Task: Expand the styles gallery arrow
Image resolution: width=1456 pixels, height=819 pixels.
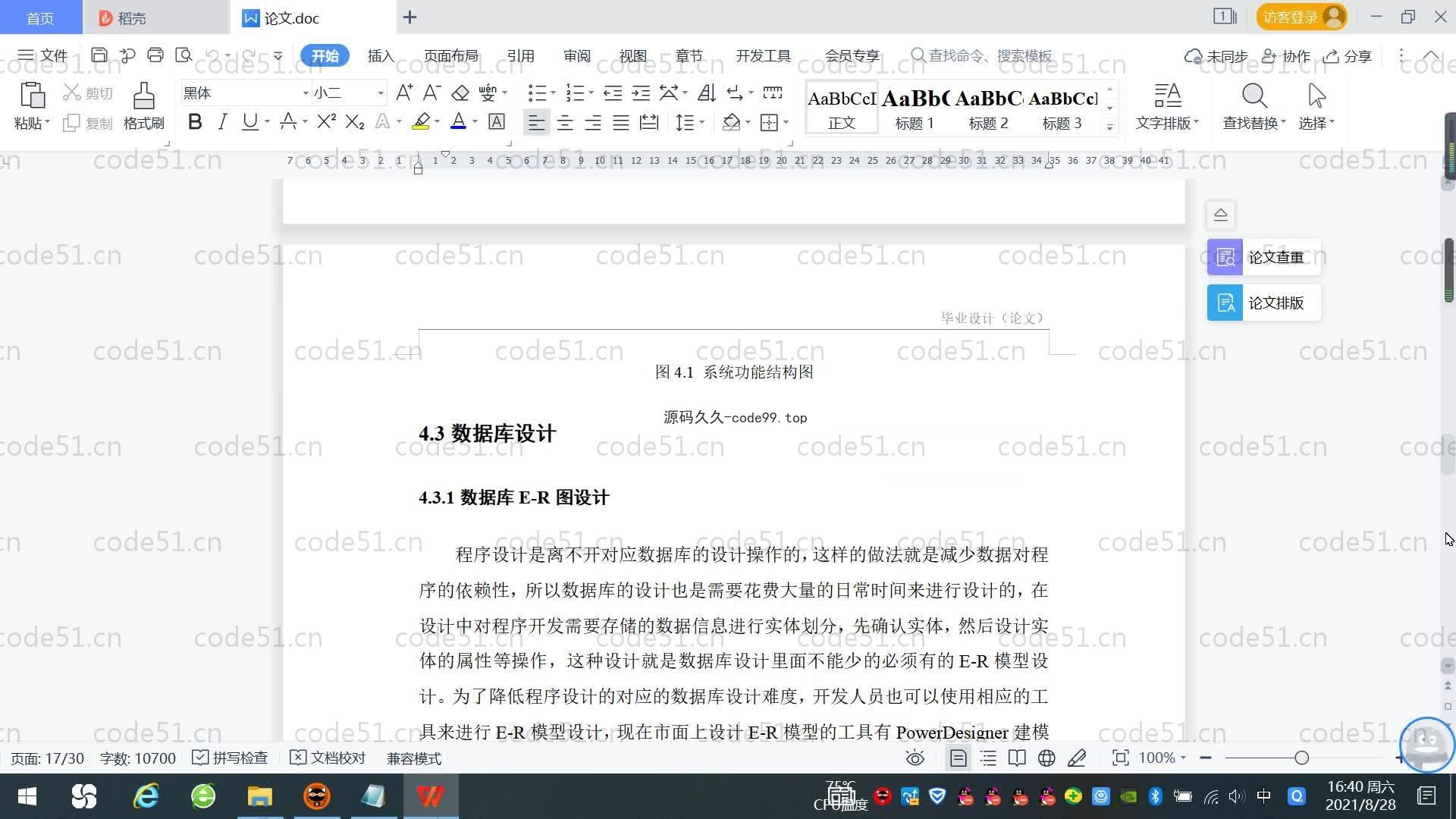Action: coord(1110,127)
